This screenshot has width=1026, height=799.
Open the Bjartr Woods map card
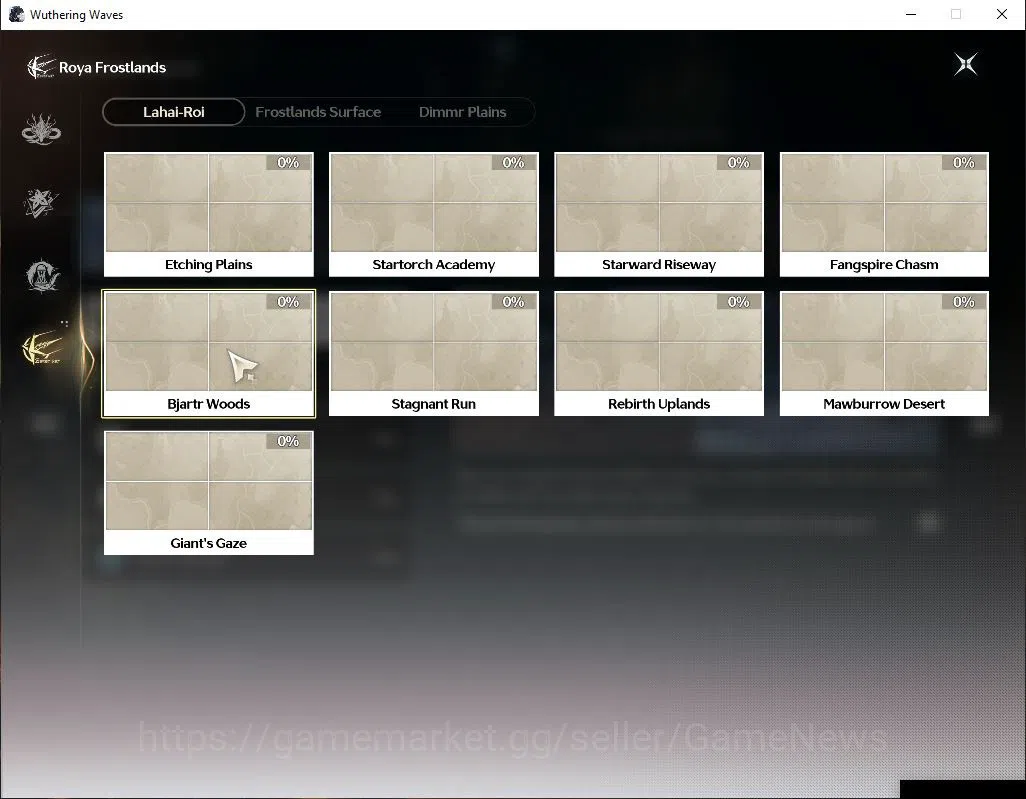pyautogui.click(x=209, y=353)
